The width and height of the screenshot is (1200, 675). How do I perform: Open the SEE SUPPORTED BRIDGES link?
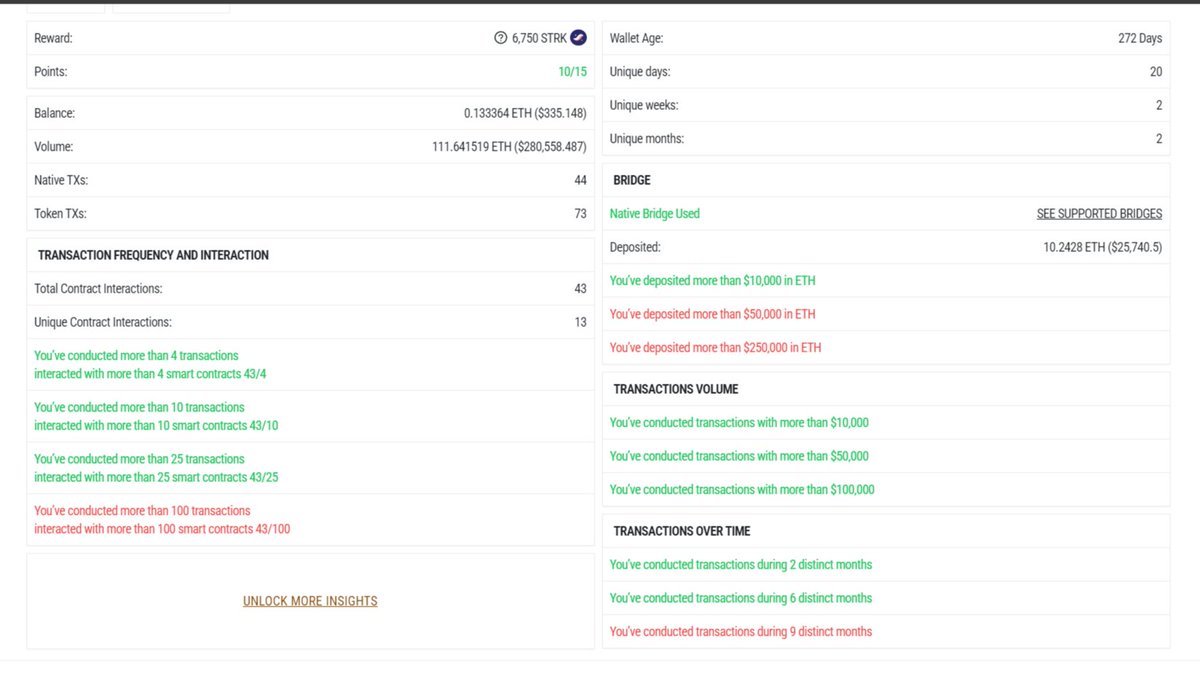pyautogui.click(x=1100, y=213)
